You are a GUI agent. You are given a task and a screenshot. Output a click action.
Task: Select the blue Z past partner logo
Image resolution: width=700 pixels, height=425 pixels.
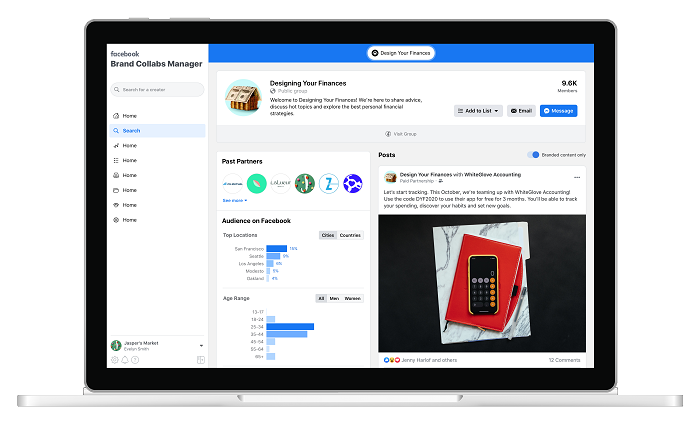[x=329, y=183]
